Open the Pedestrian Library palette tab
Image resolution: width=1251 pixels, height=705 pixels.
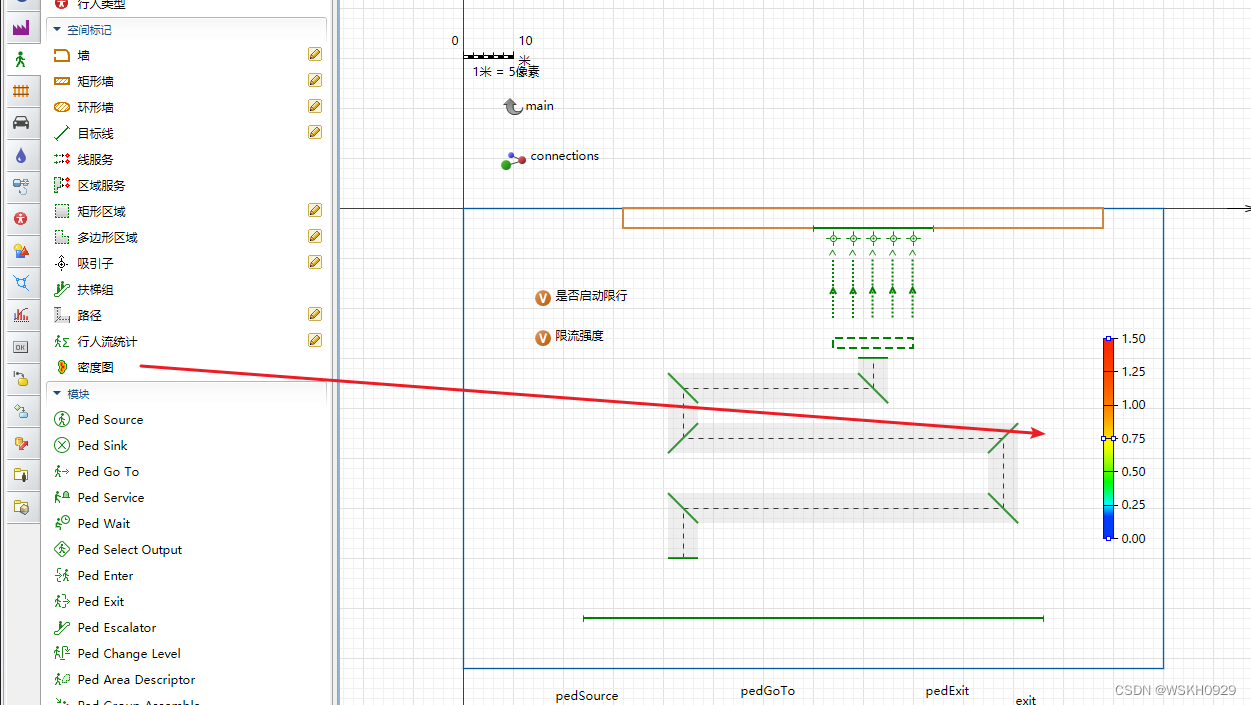tap(20, 59)
